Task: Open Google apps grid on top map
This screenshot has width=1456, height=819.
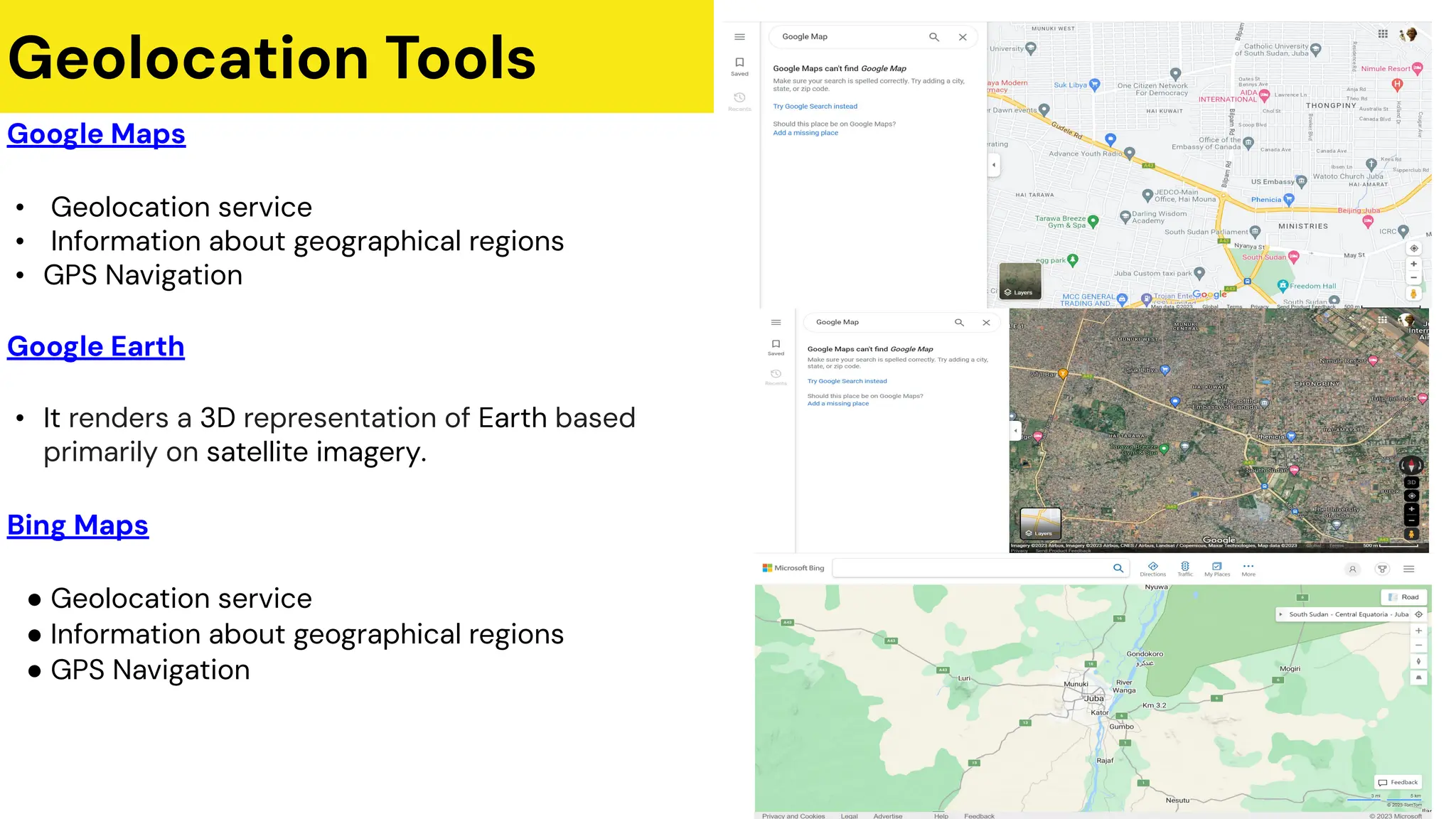Action: pos(1383,34)
